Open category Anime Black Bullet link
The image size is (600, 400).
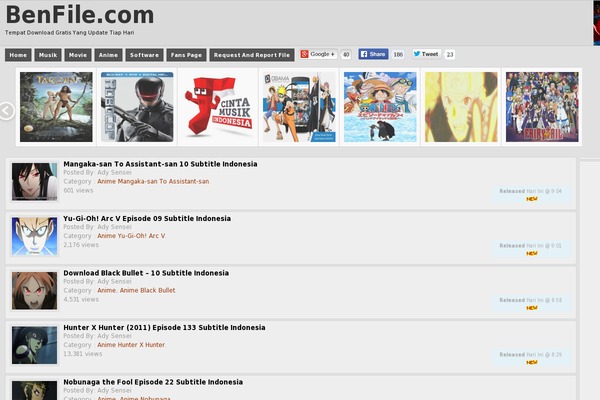[148, 290]
